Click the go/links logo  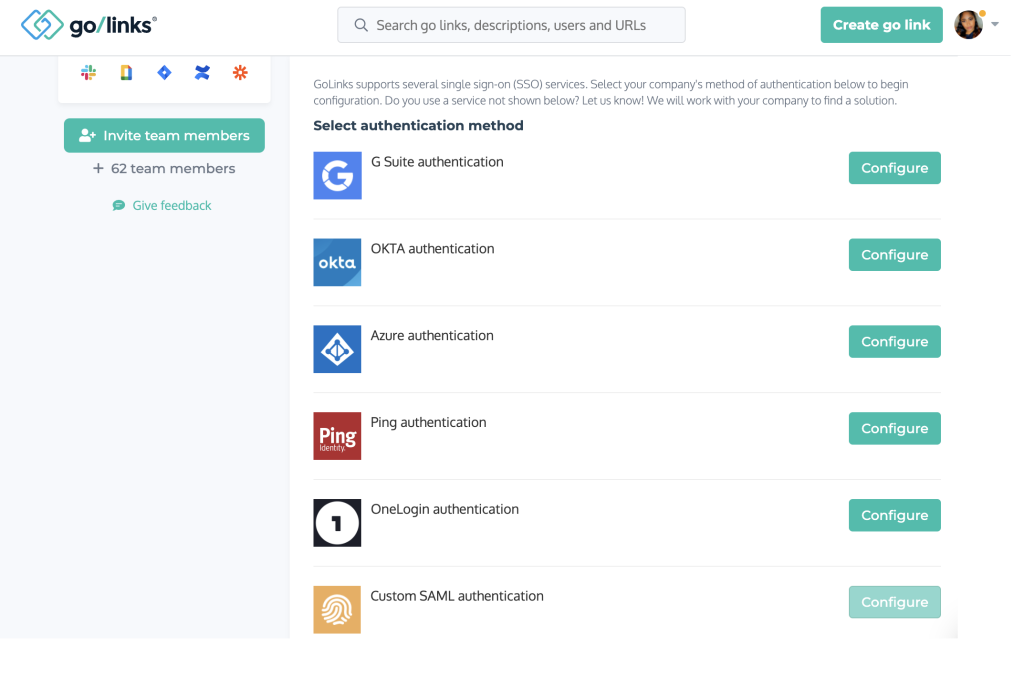tap(88, 24)
